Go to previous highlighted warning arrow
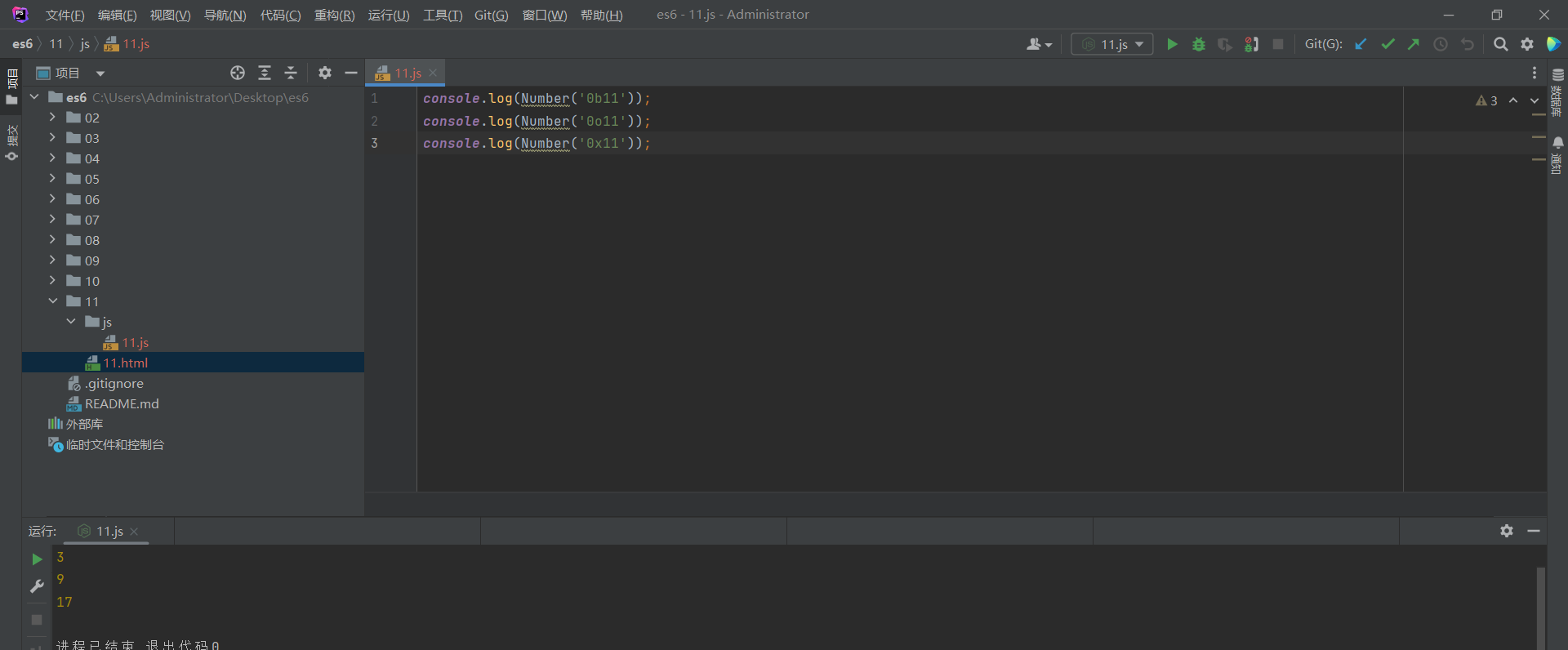Viewport: 1568px width, 650px height. [1513, 100]
